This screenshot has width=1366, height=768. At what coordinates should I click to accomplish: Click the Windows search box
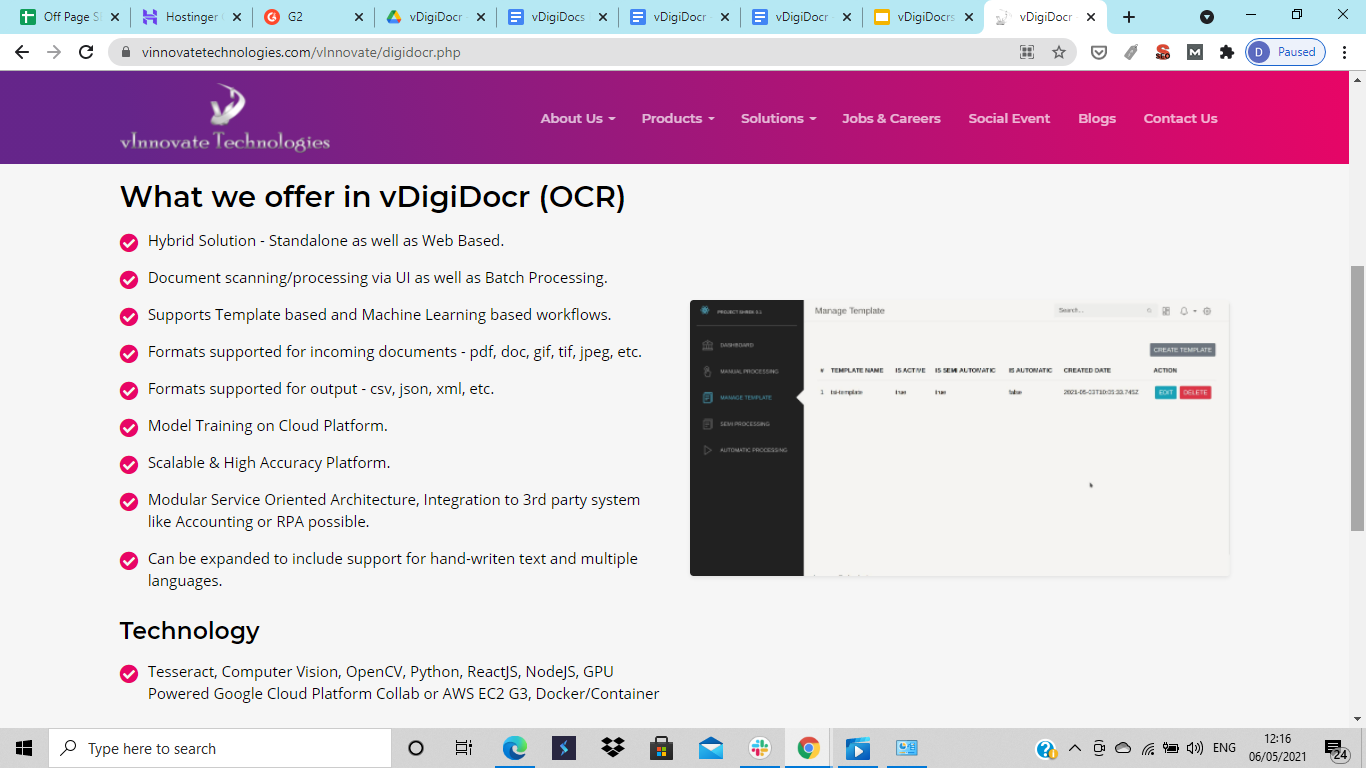220,748
